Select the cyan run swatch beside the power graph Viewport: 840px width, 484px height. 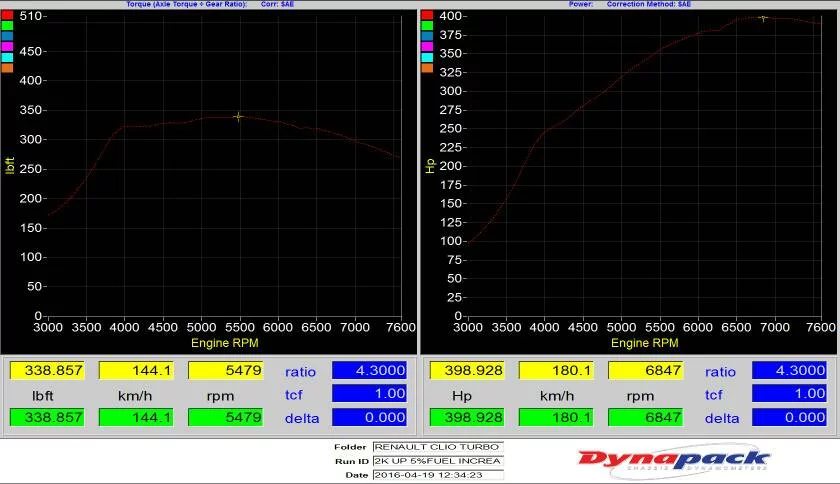[x=427, y=57]
